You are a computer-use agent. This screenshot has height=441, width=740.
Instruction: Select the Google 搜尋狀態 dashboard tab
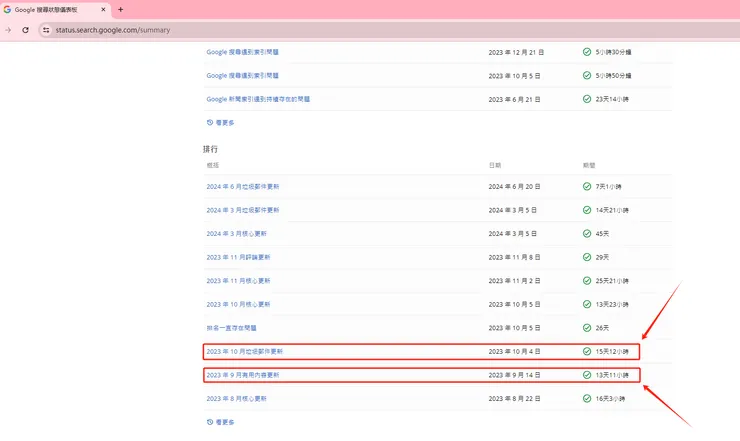pos(56,9)
